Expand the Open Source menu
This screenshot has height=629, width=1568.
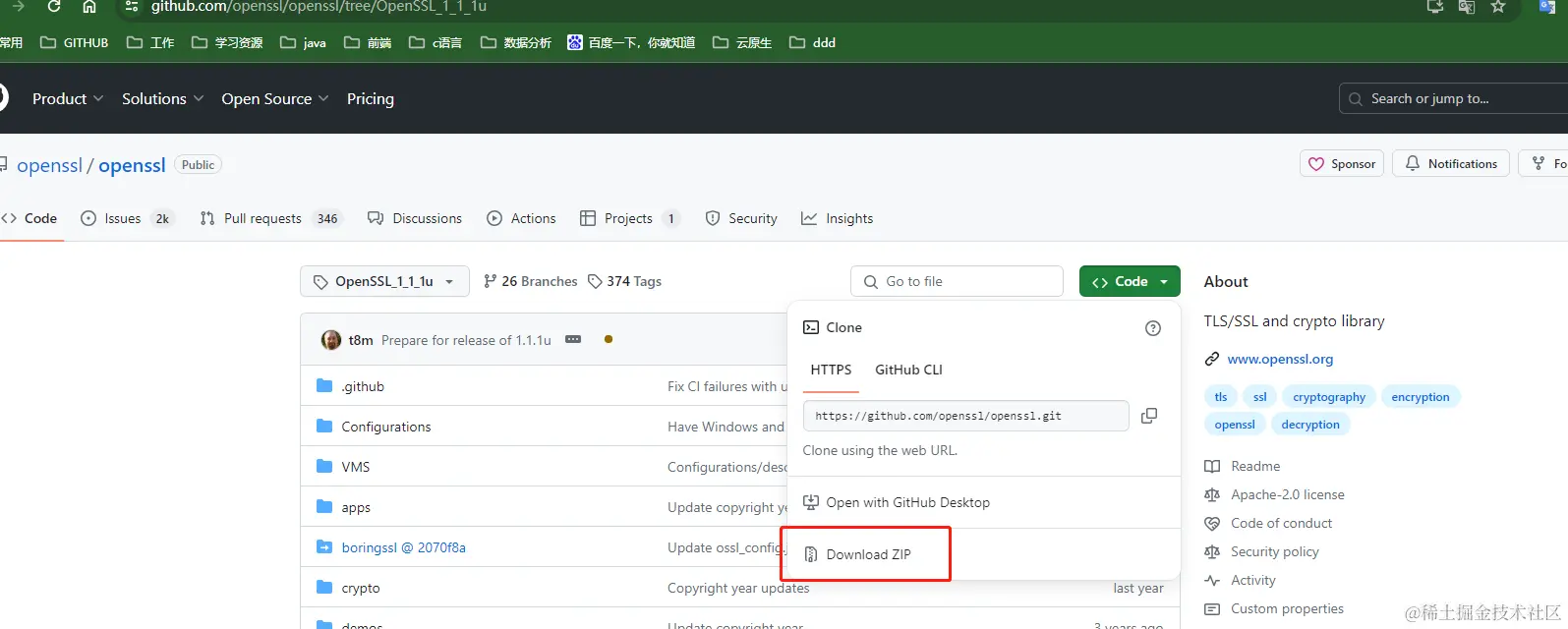tap(275, 98)
